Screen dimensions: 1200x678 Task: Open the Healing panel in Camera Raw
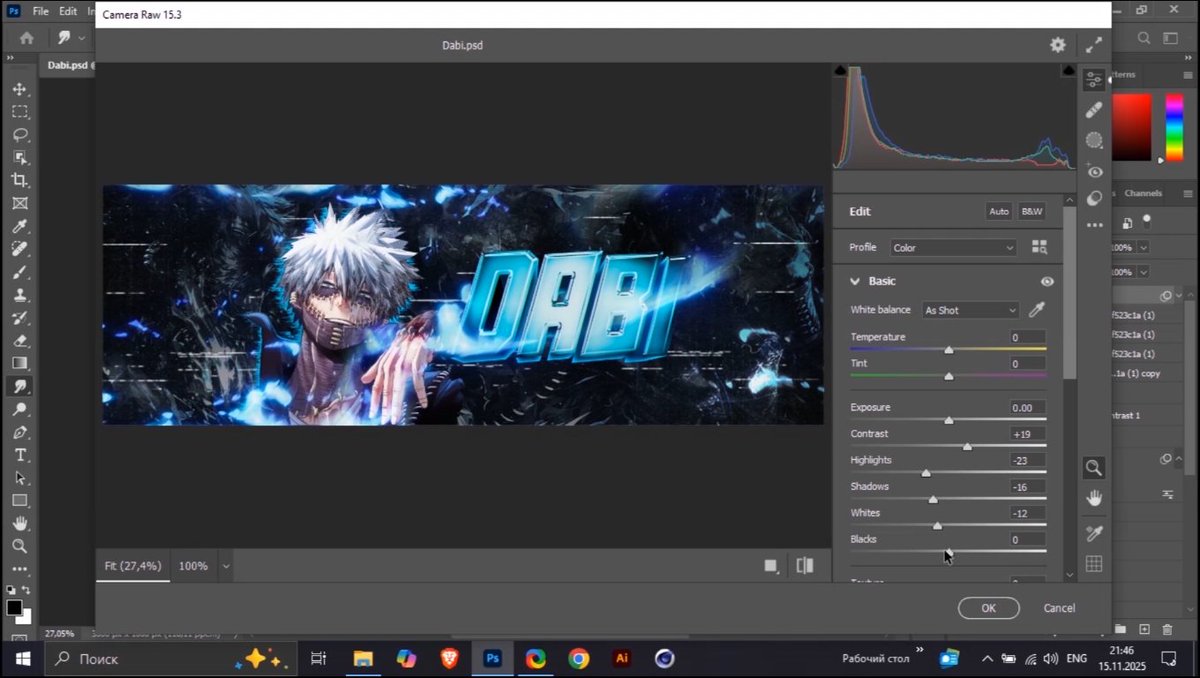tap(1094, 110)
